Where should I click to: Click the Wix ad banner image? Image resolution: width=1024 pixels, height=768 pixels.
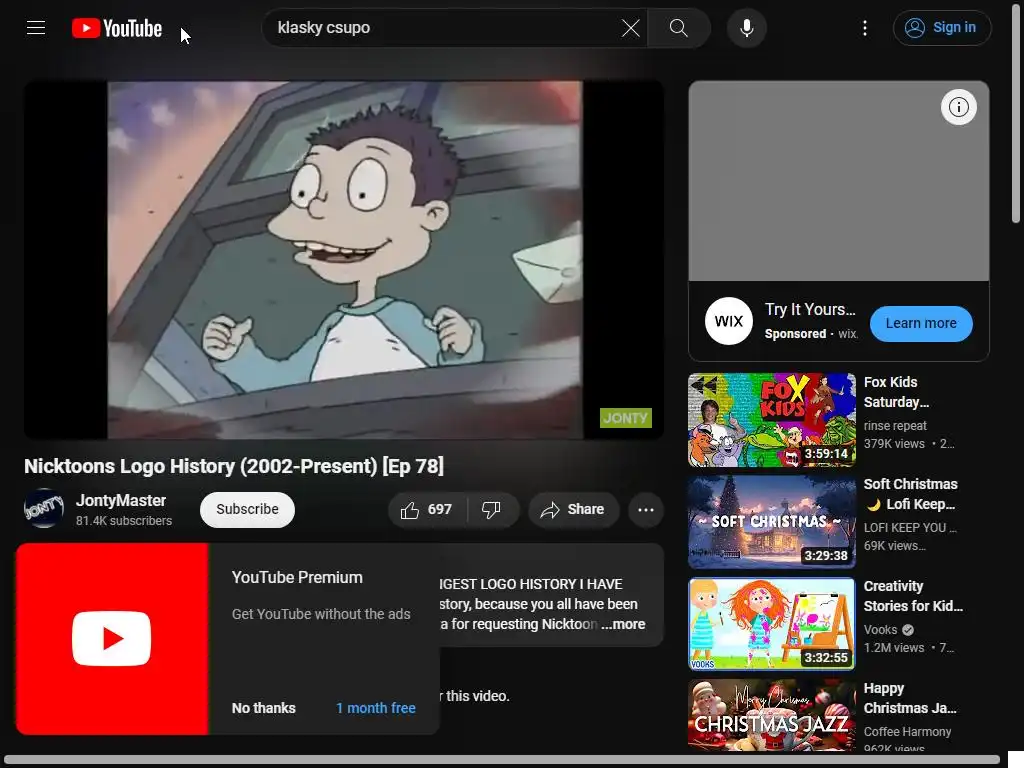pos(839,181)
